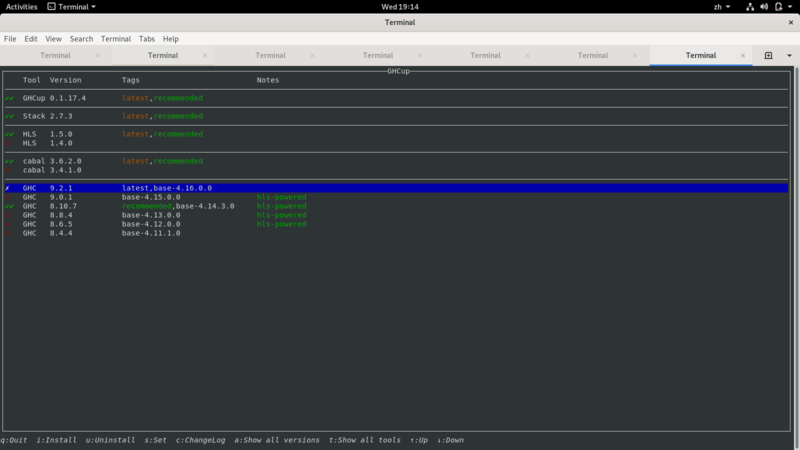Click the Notes column header

(x=268, y=80)
